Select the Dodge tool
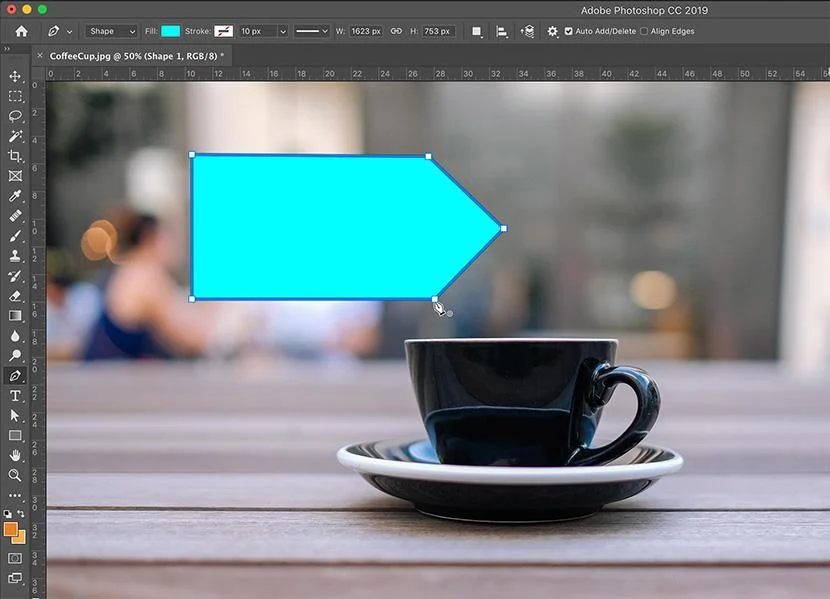This screenshot has height=599, width=830. (15, 356)
